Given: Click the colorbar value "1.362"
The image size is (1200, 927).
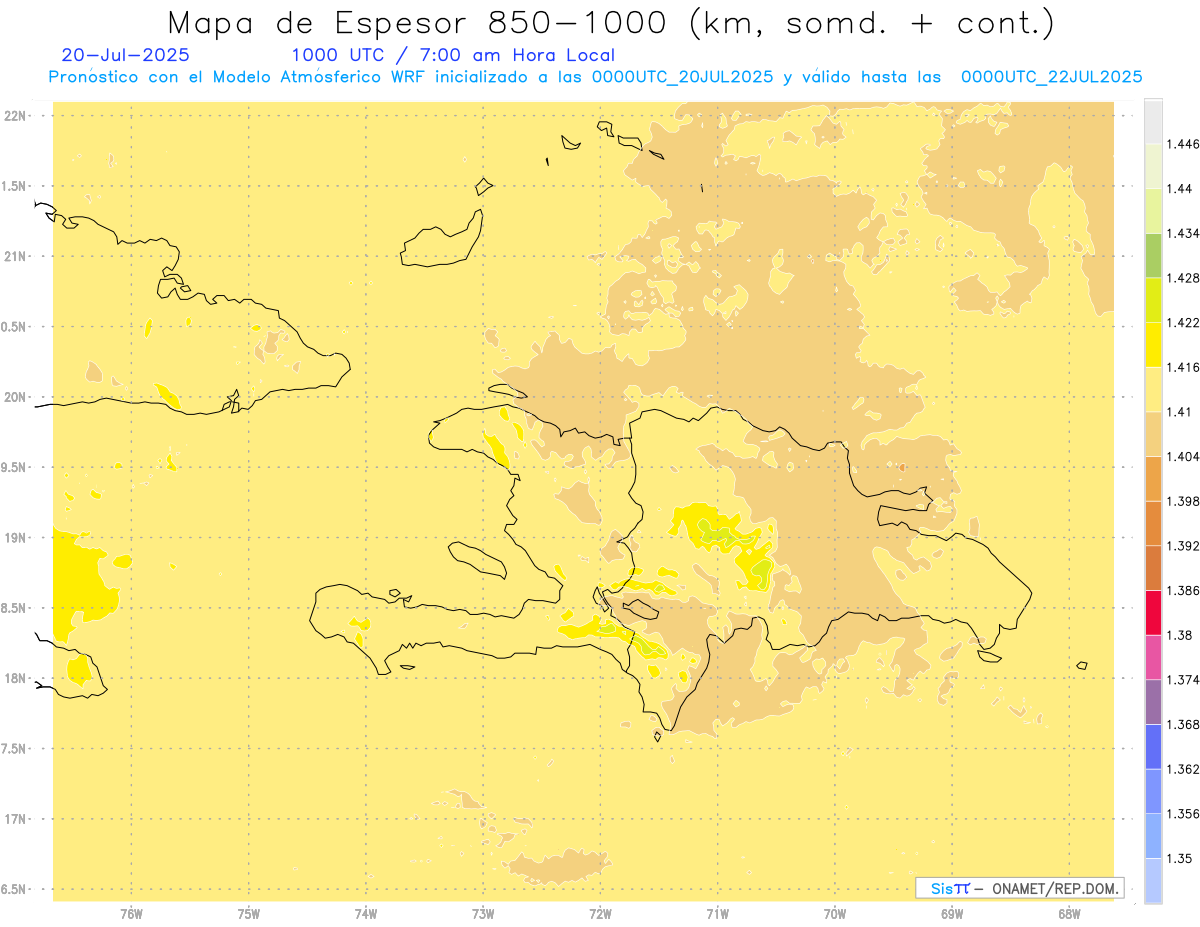Looking at the screenshot, I should coord(1184,769).
